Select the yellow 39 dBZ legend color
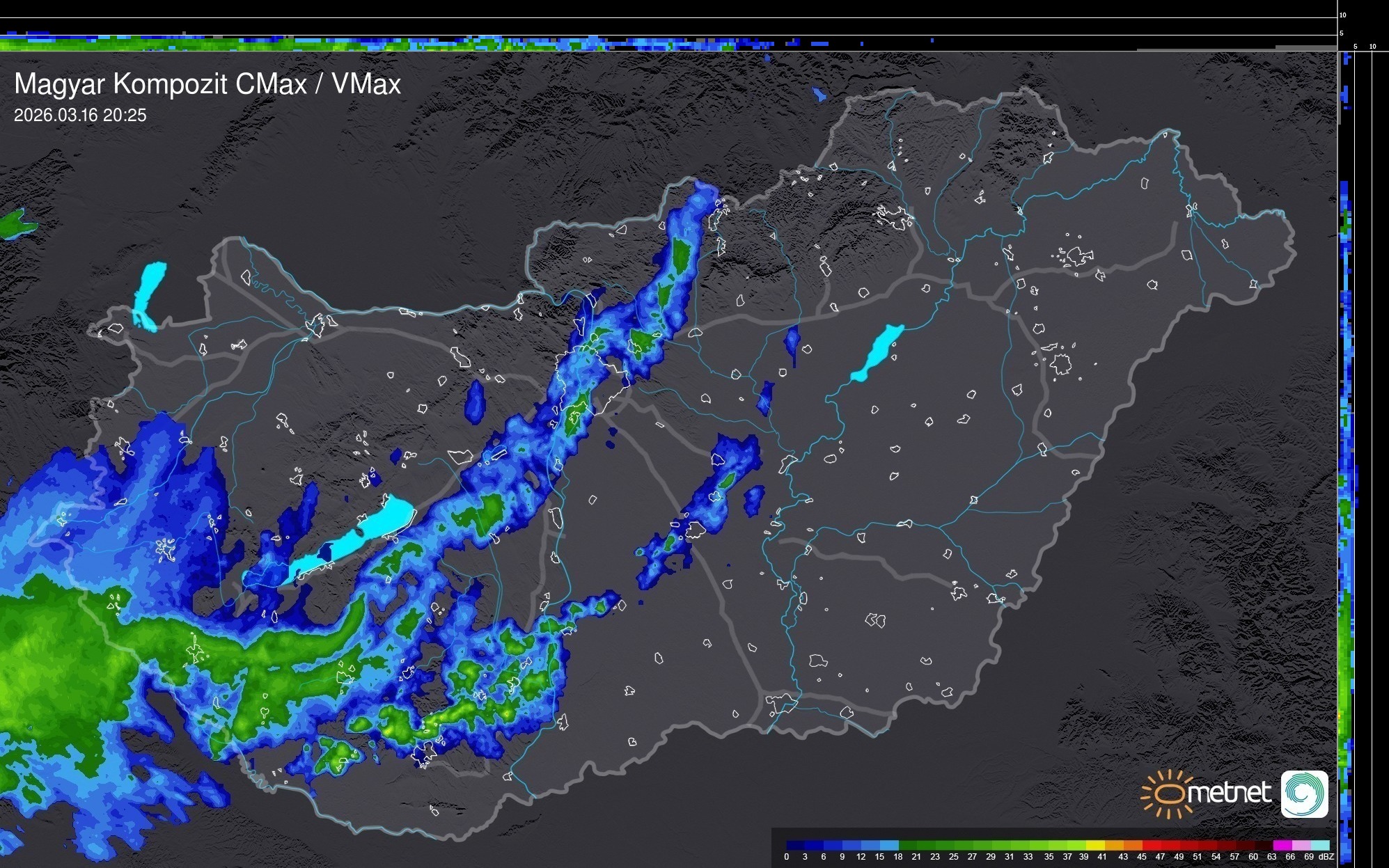Screen dimensions: 1389x868 1094,846
